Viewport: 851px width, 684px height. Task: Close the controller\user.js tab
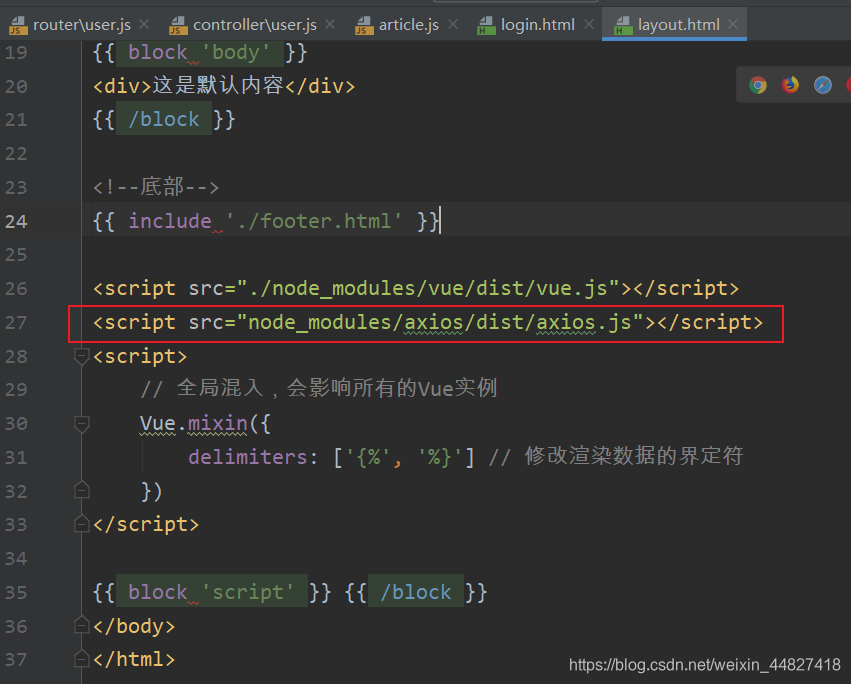[330, 24]
